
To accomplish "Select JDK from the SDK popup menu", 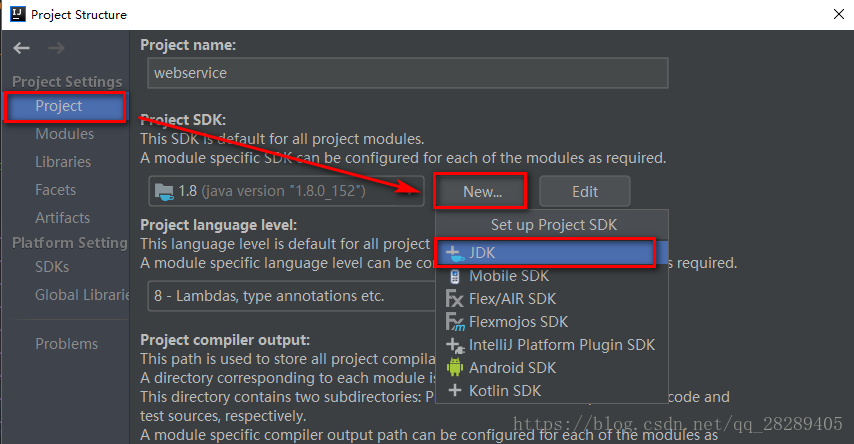I will [x=545, y=253].
